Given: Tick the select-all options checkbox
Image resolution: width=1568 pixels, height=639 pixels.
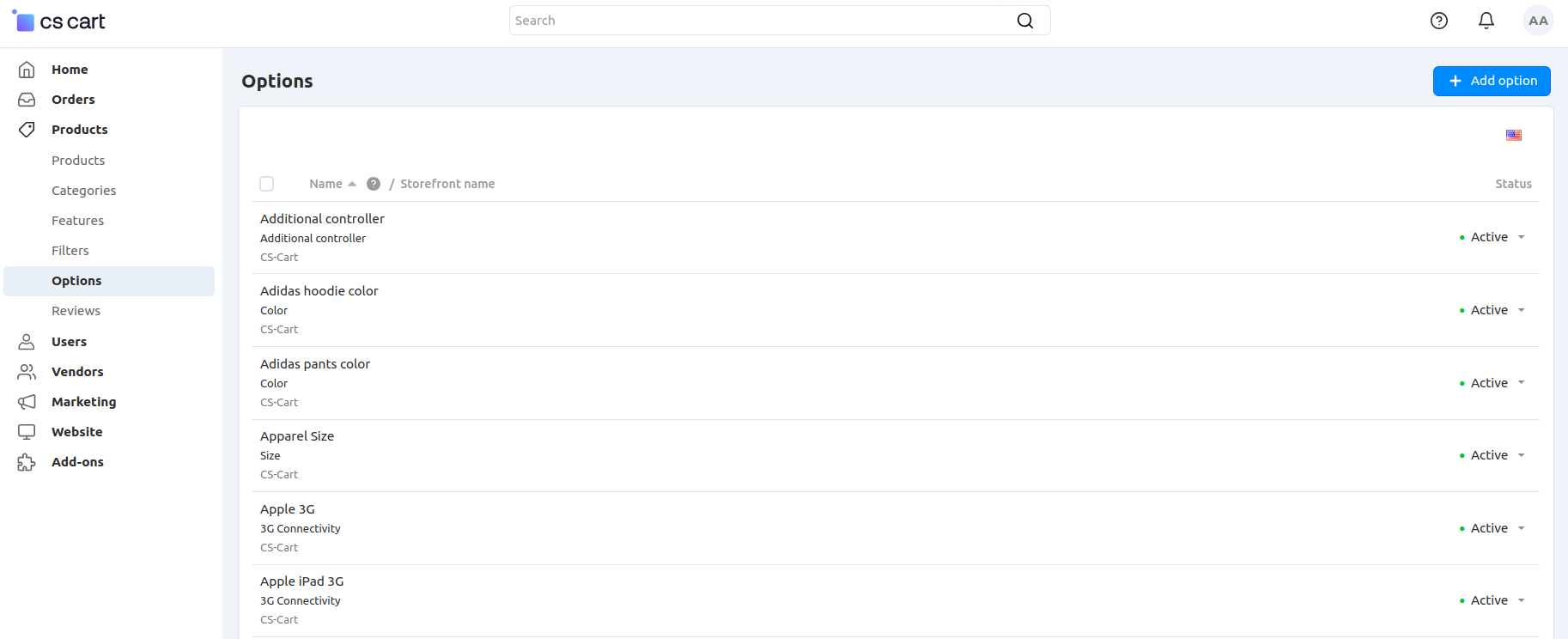Looking at the screenshot, I should click(x=267, y=184).
